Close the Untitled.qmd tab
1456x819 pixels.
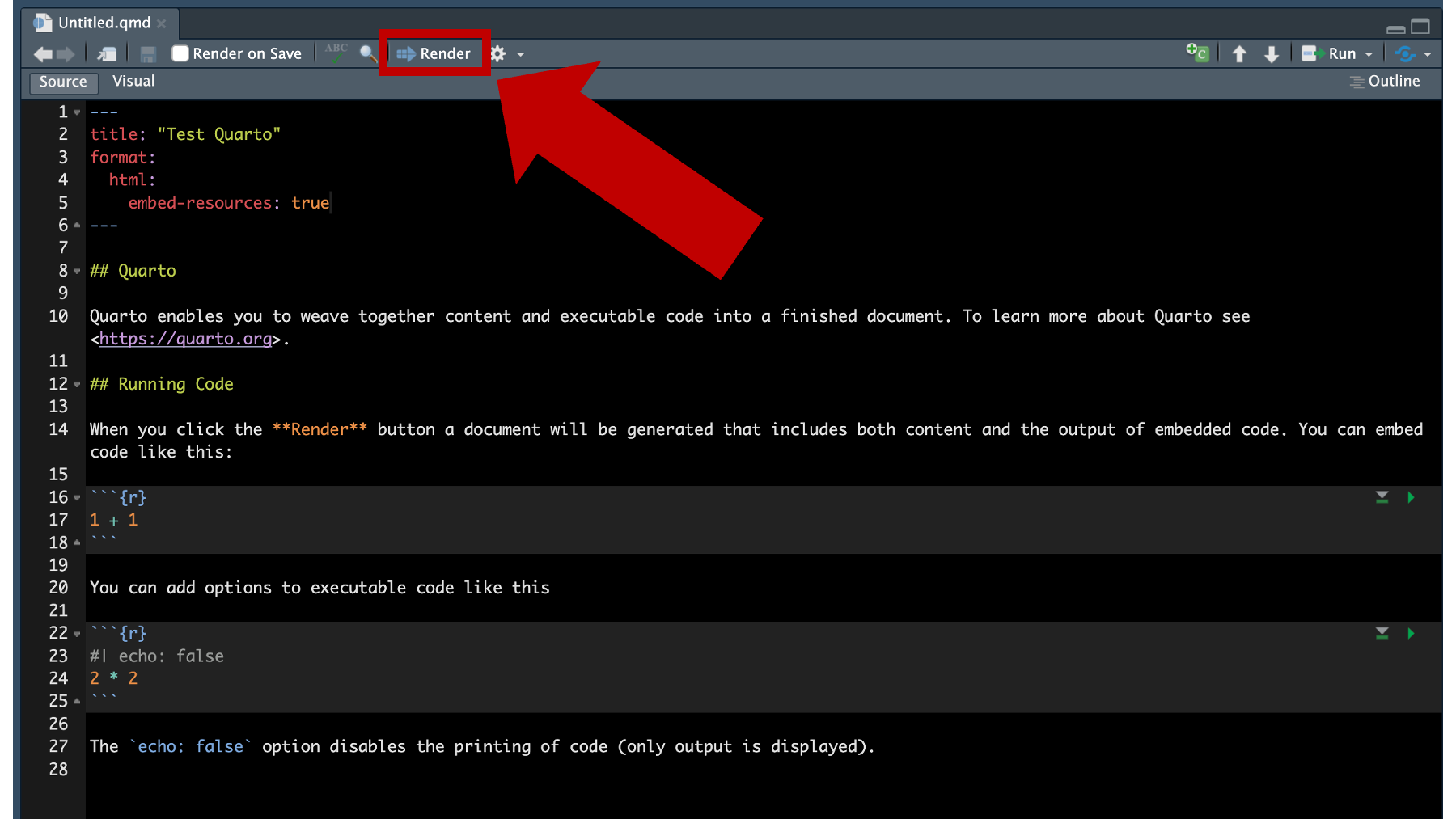[x=162, y=23]
